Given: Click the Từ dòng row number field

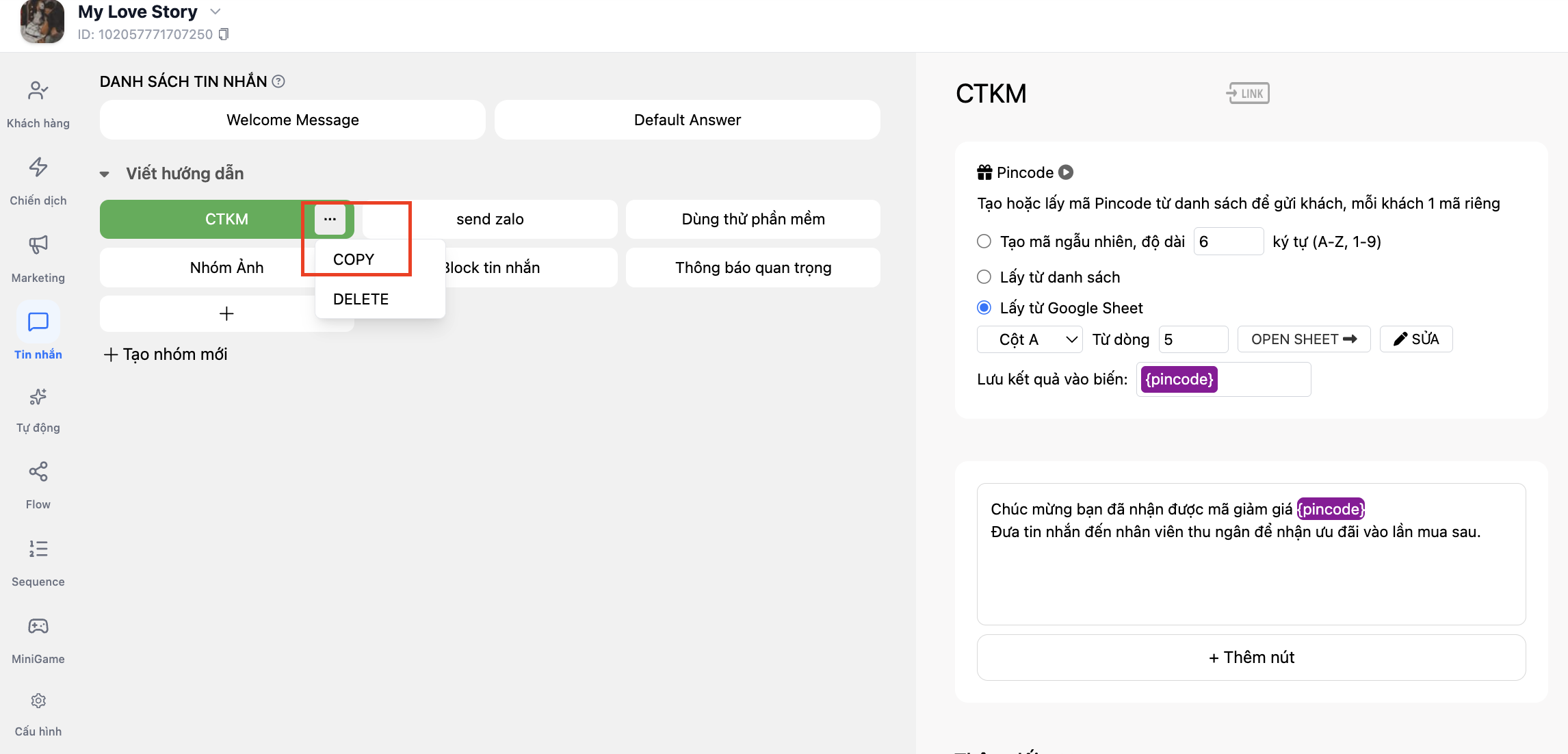Looking at the screenshot, I should pyautogui.click(x=1193, y=339).
